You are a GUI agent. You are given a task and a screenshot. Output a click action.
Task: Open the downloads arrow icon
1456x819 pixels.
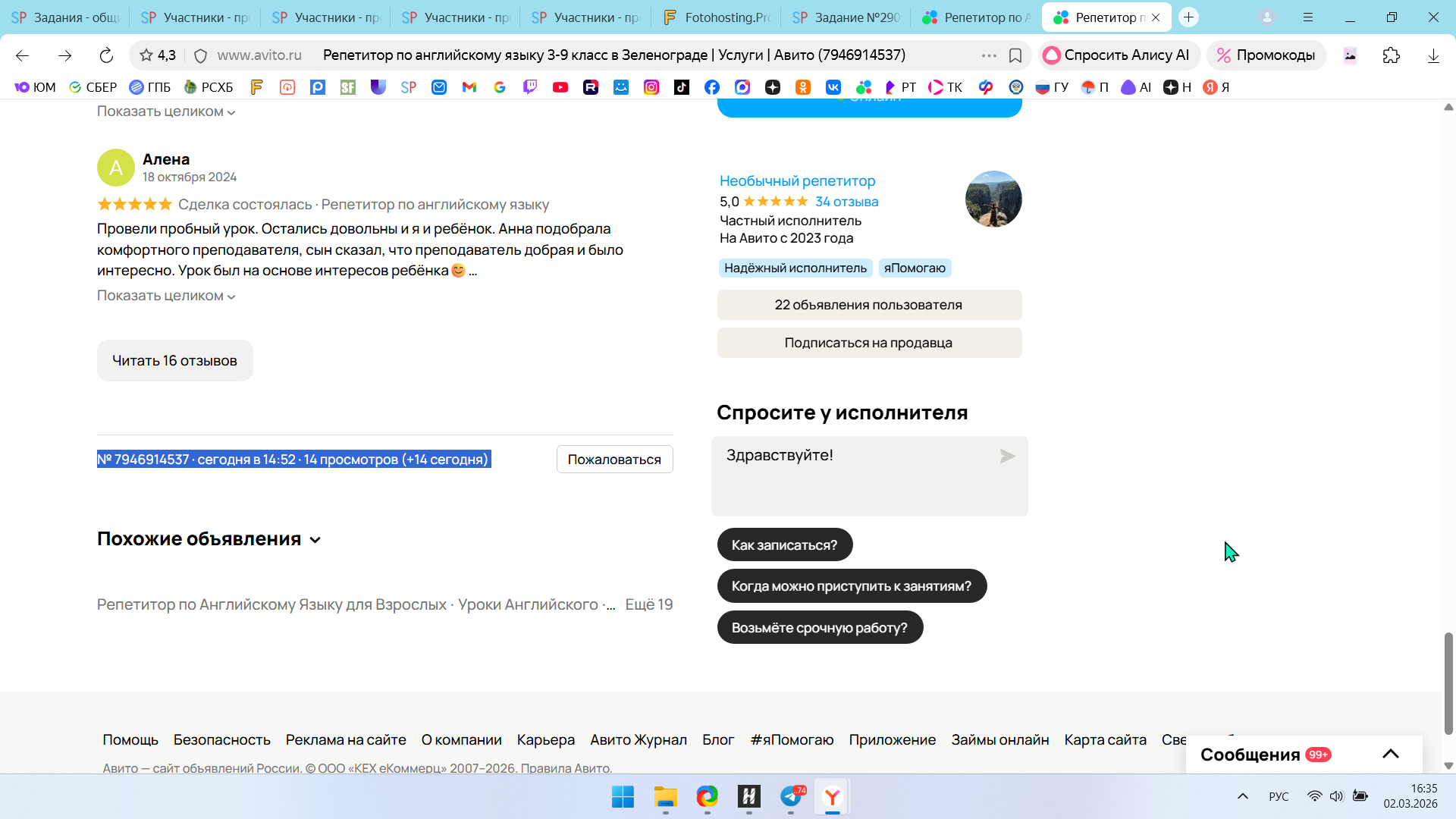(1433, 55)
